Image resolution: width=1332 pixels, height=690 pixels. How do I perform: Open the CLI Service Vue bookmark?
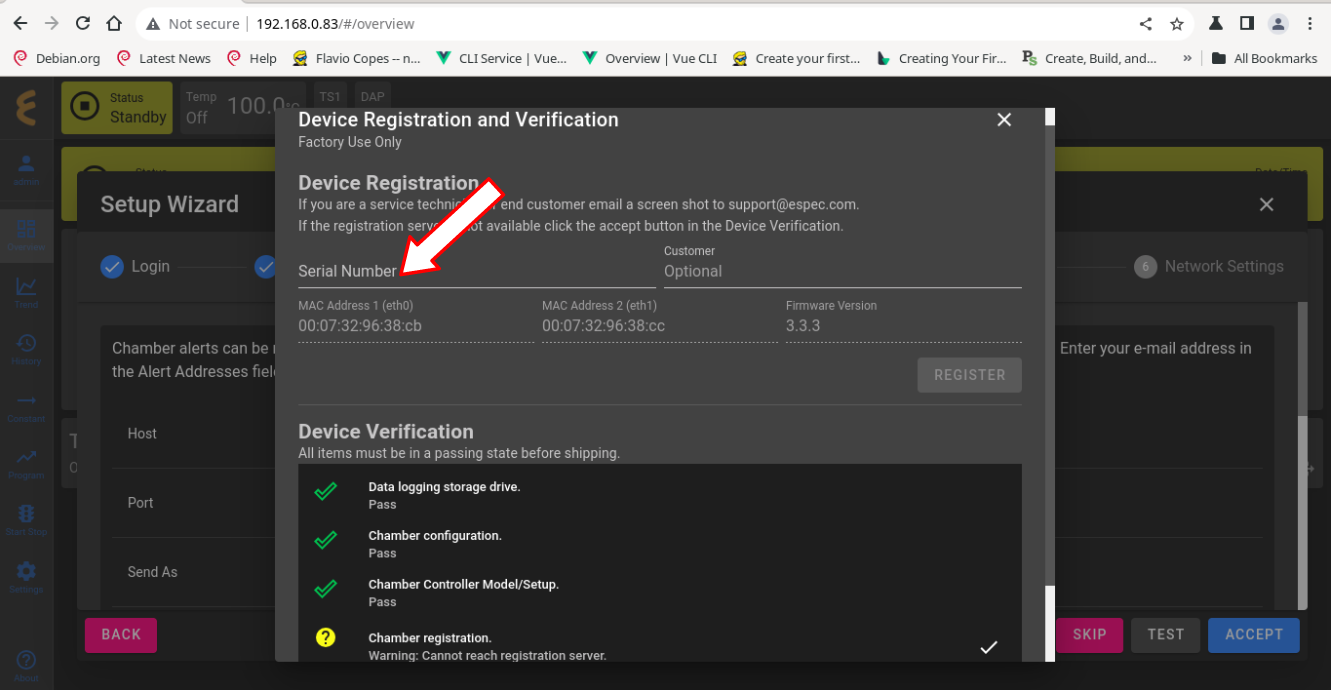tap(501, 58)
